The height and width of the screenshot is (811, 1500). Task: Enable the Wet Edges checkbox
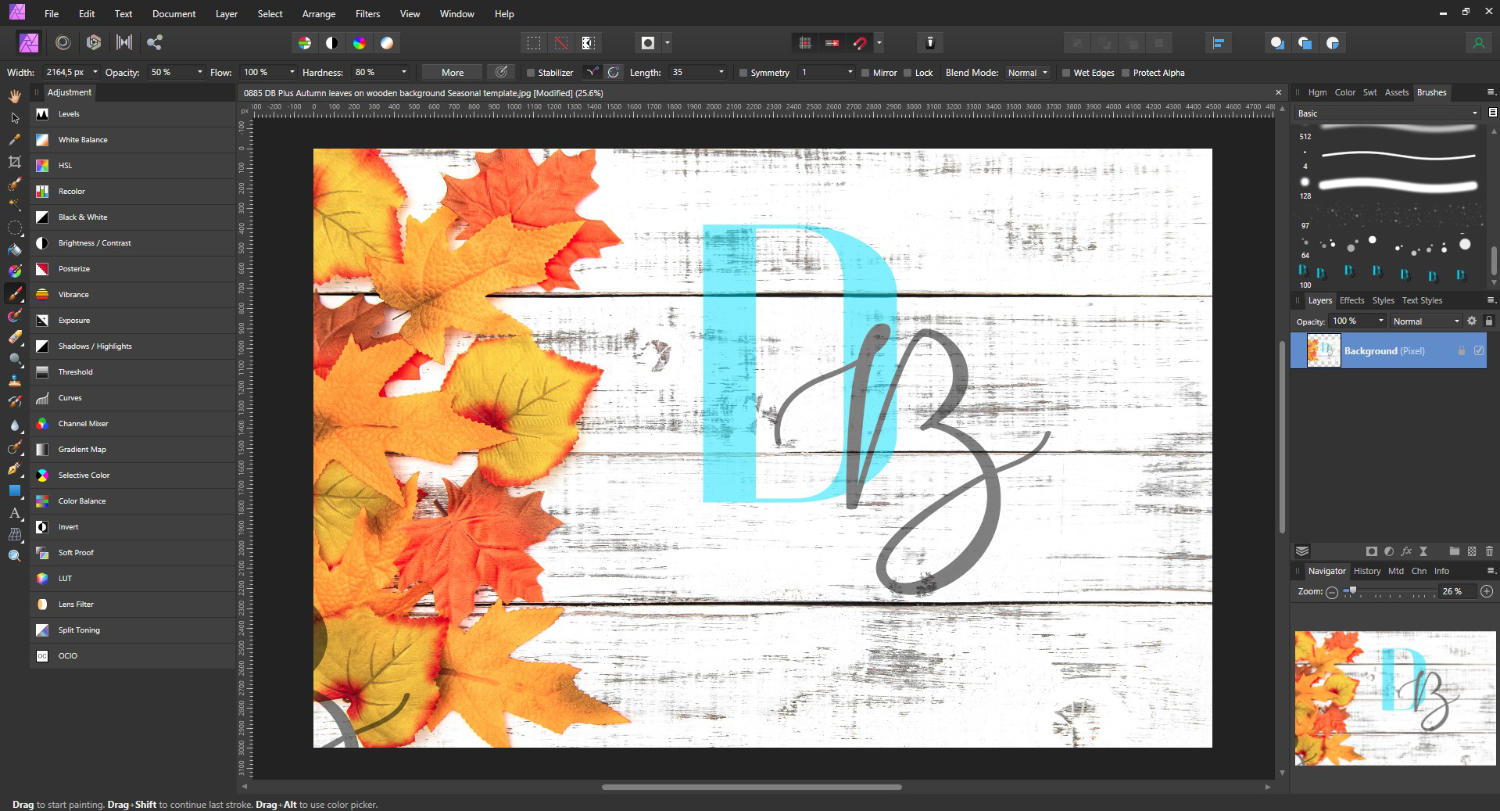[1066, 72]
